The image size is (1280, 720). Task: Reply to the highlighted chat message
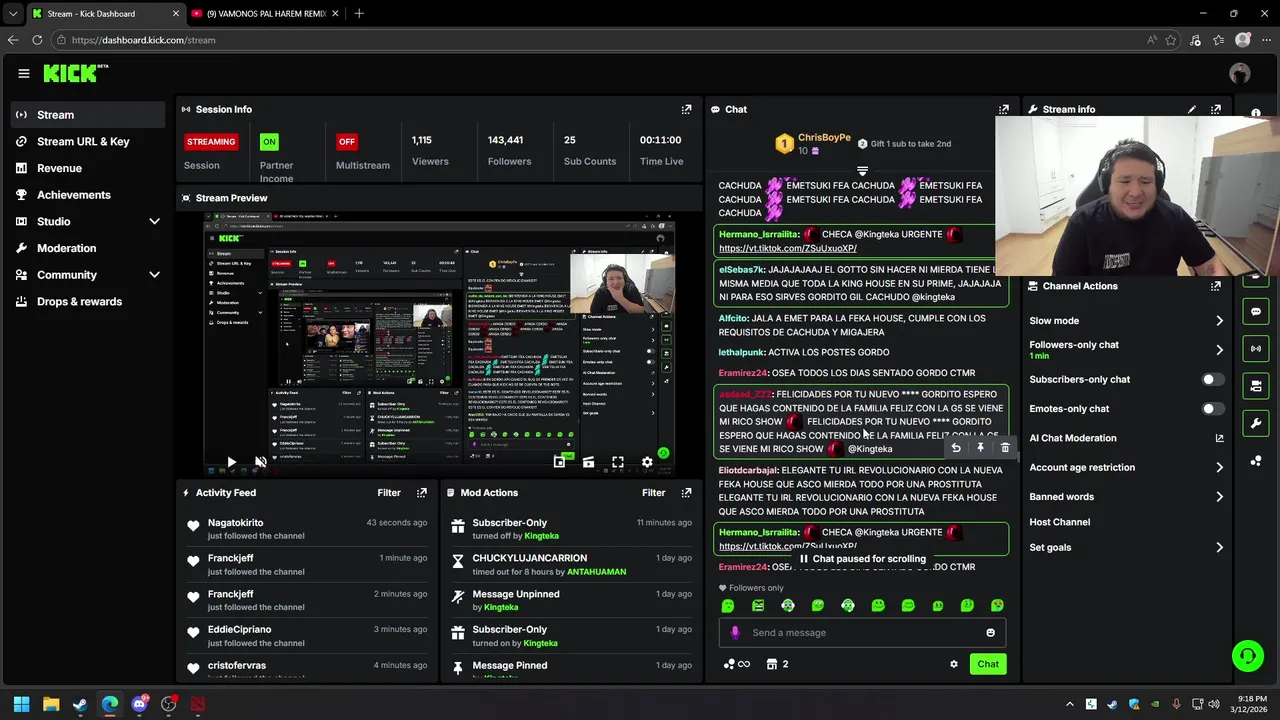click(956, 448)
